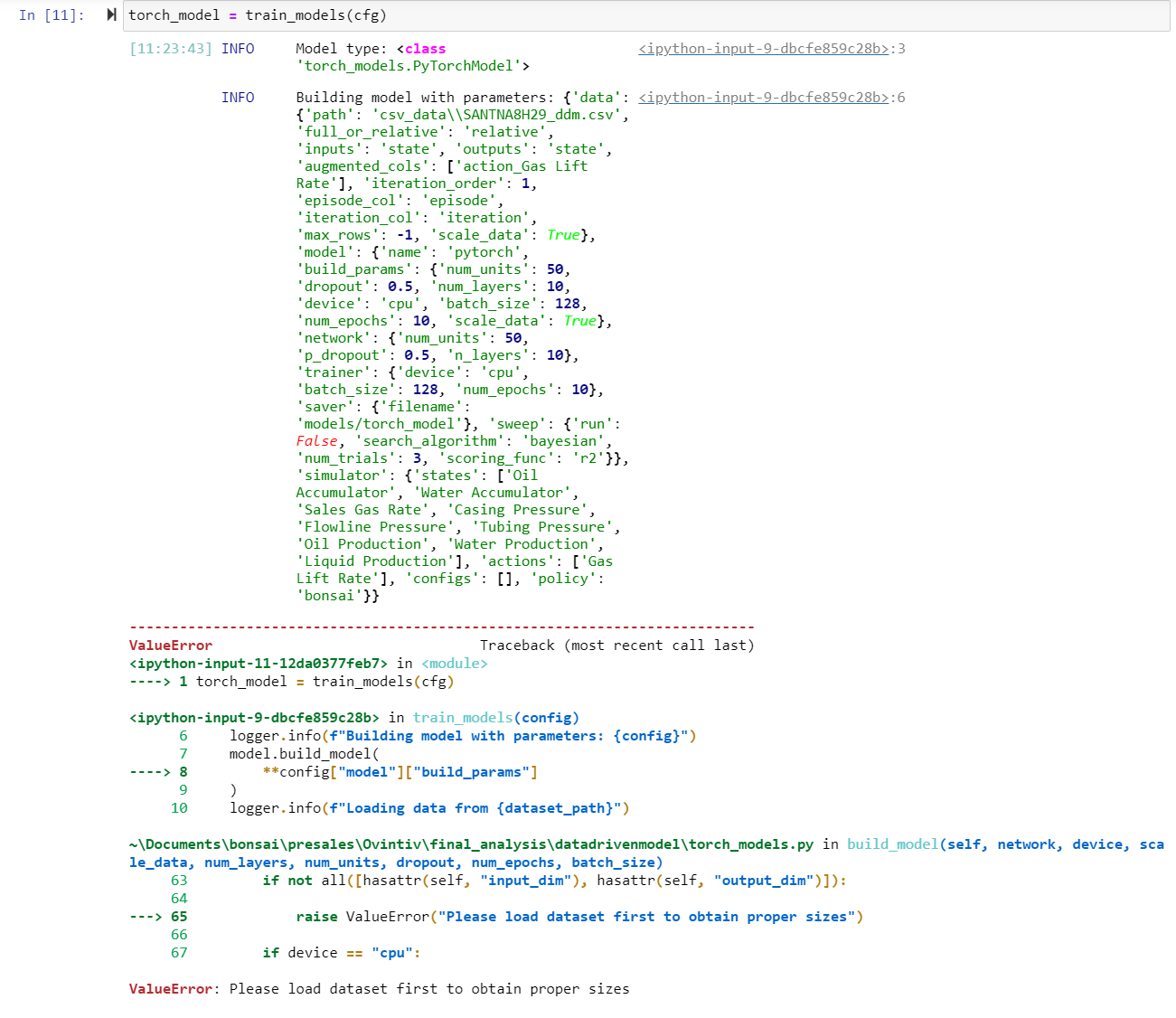Click the <ipython-input-11-12da0377feb7> text
This screenshot has height=1018, width=1176.
[x=259, y=664]
